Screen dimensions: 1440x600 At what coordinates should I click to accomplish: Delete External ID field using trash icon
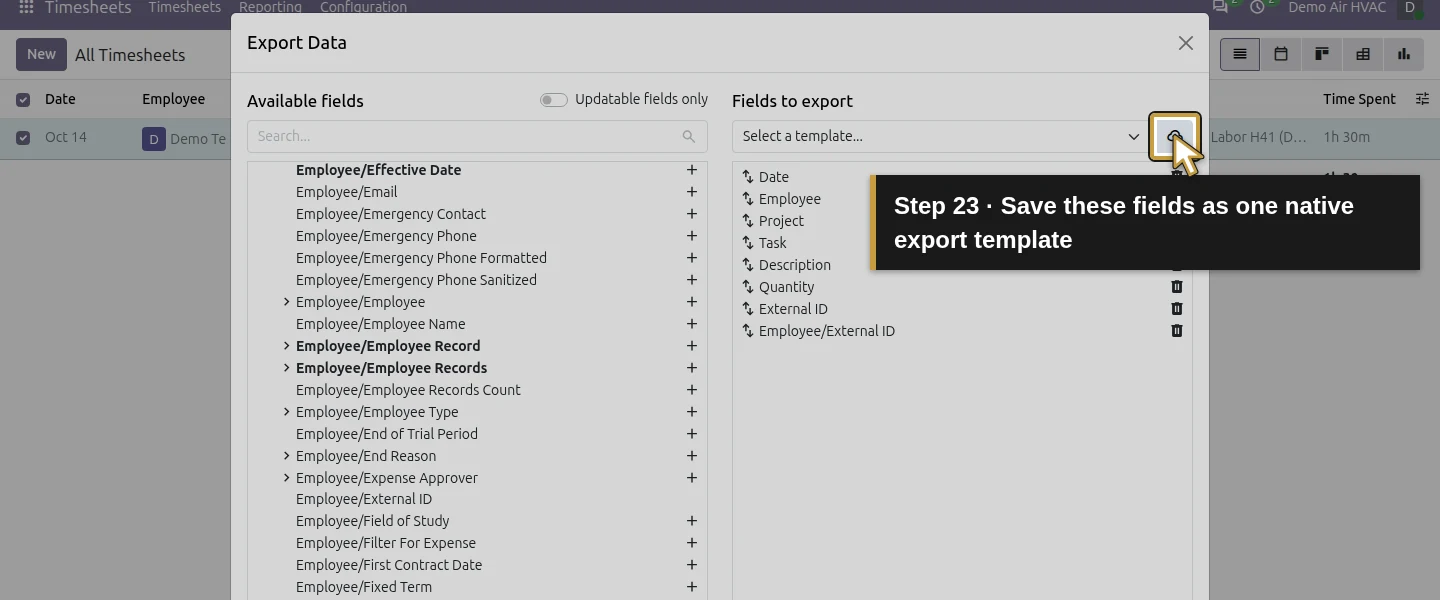click(x=1177, y=309)
